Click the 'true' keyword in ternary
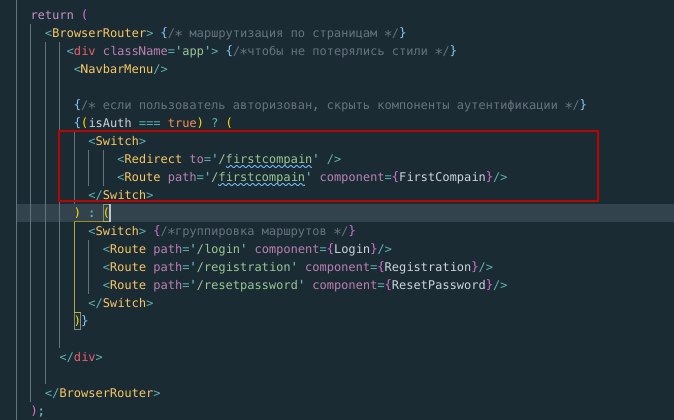 182,123
